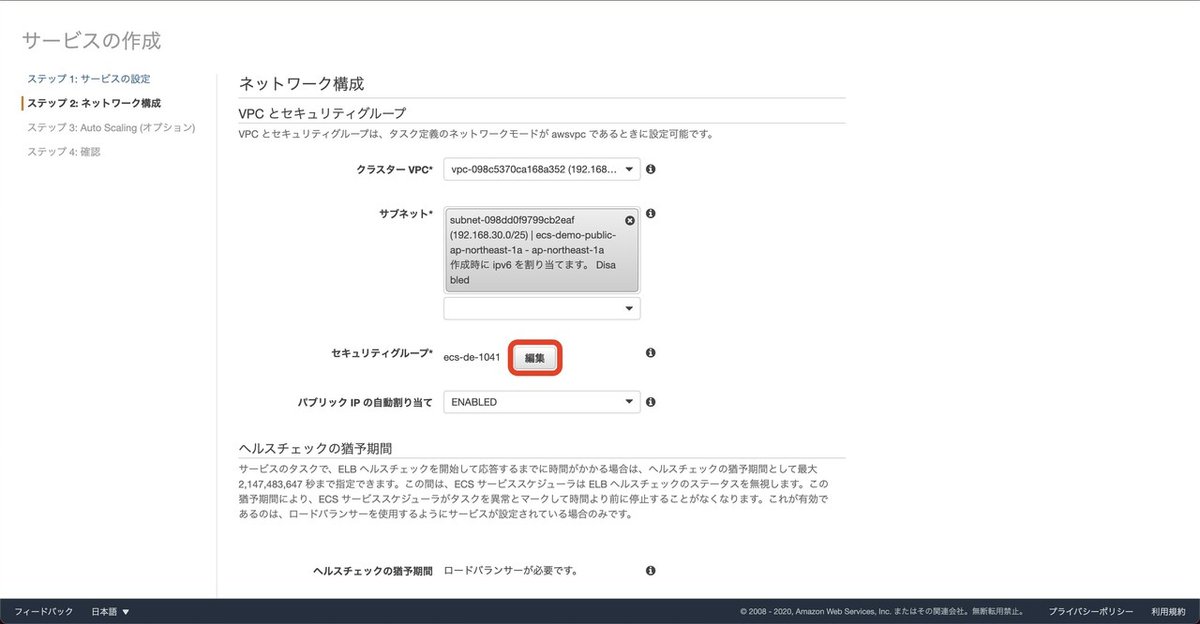Click the フィードバック footer link
1200x624 pixels.
pos(43,612)
